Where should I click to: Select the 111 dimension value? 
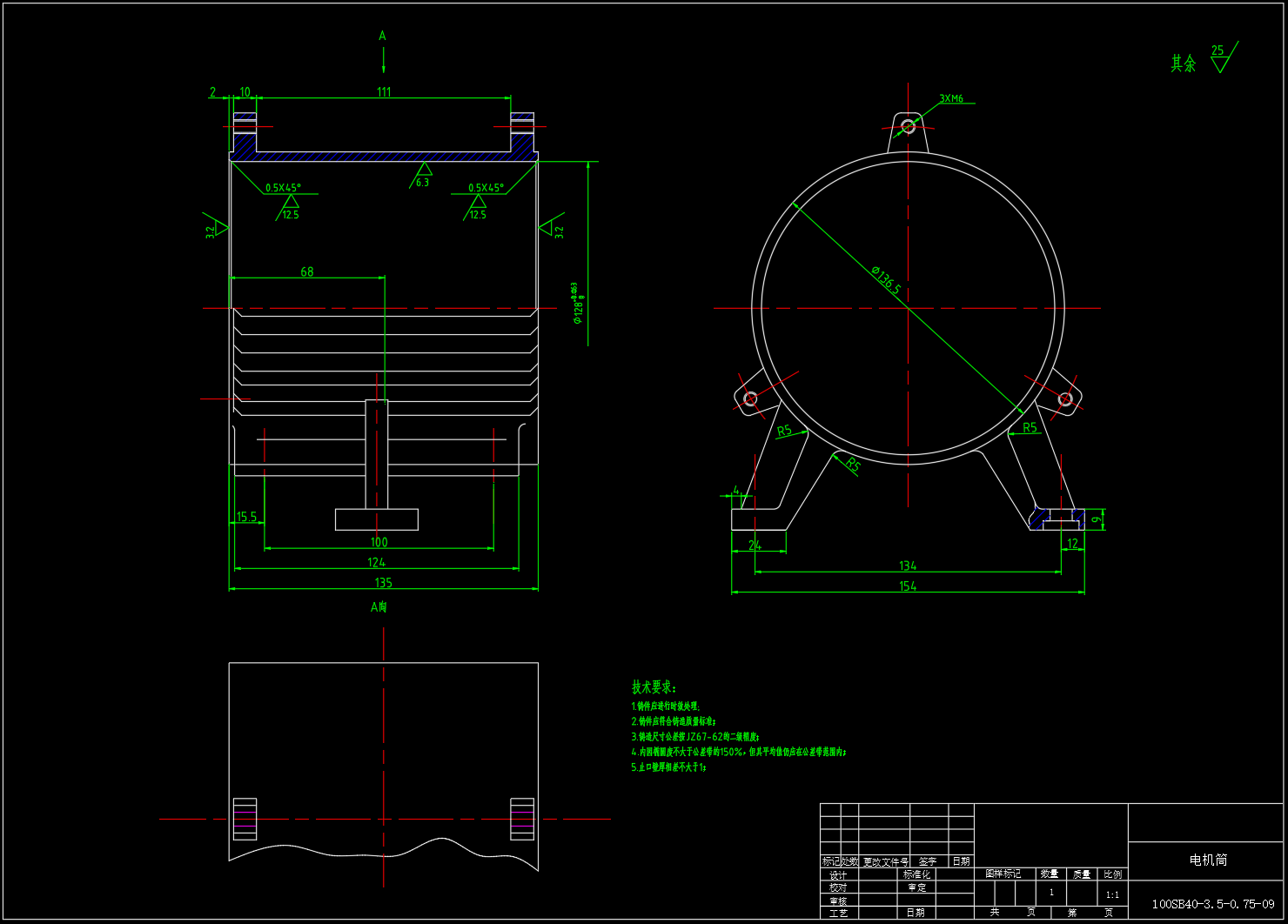pyautogui.click(x=384, y=91)
